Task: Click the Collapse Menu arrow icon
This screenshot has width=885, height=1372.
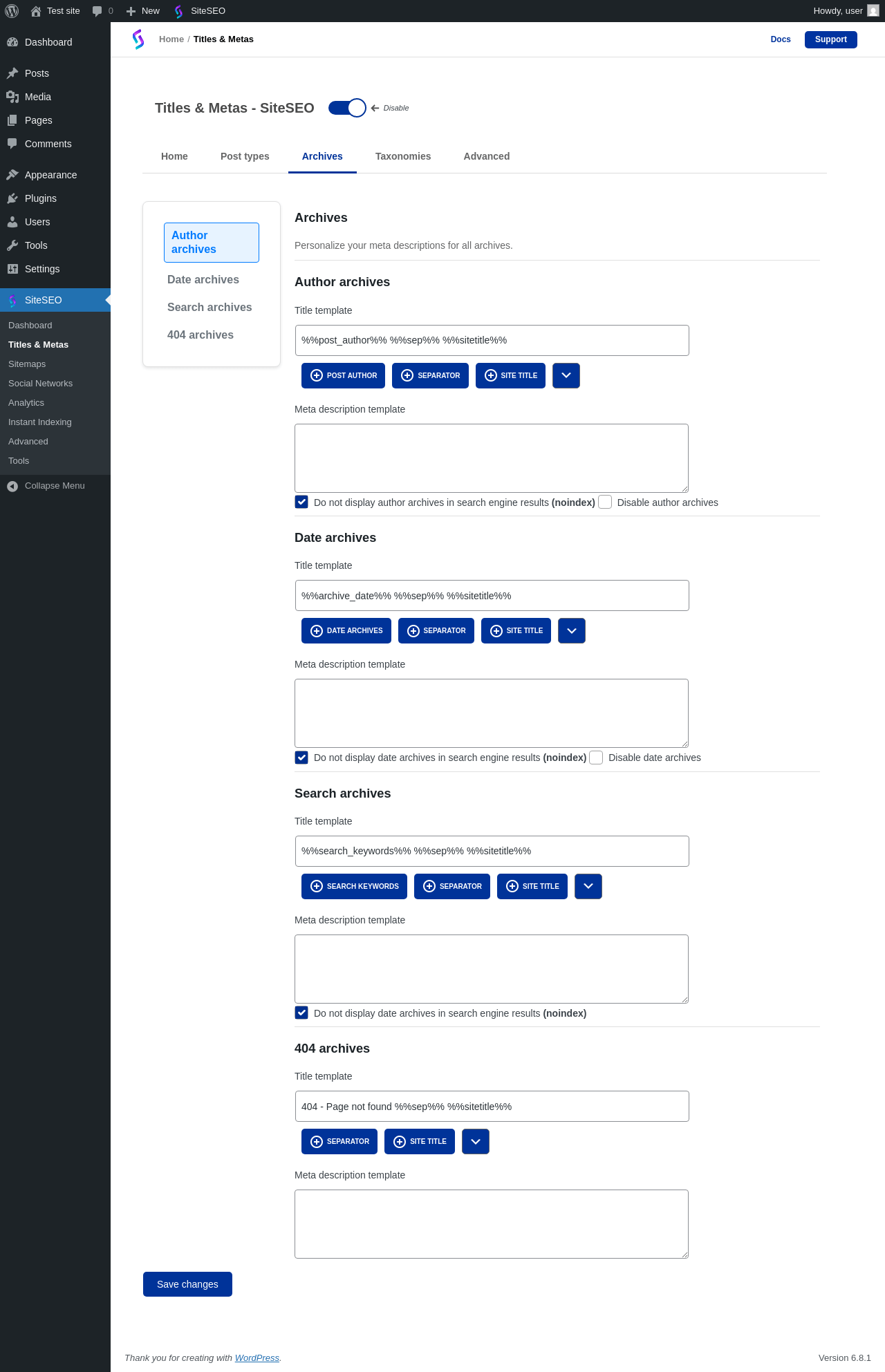Action: 12,486
